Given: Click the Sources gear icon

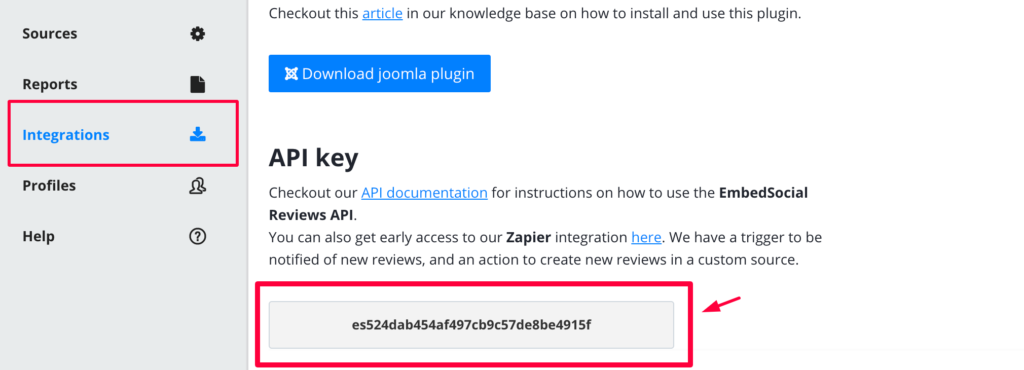Looking at the screenshot, I should [x=197, y=34].
